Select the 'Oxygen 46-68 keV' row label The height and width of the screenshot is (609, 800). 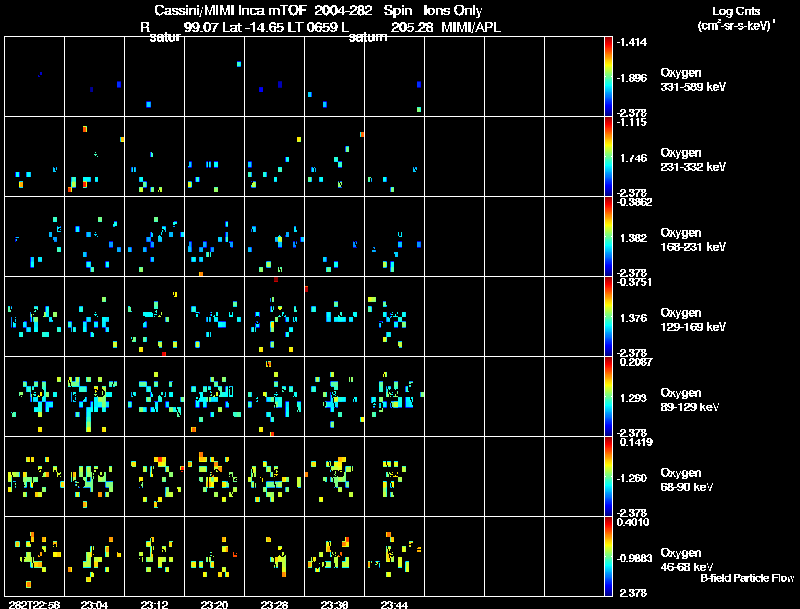(687, 560)
